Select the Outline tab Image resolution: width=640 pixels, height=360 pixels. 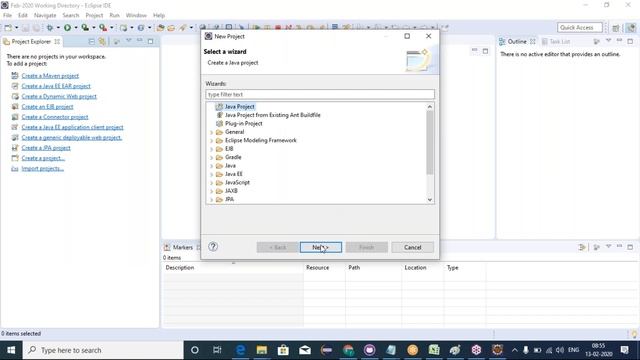pos(517,42)
